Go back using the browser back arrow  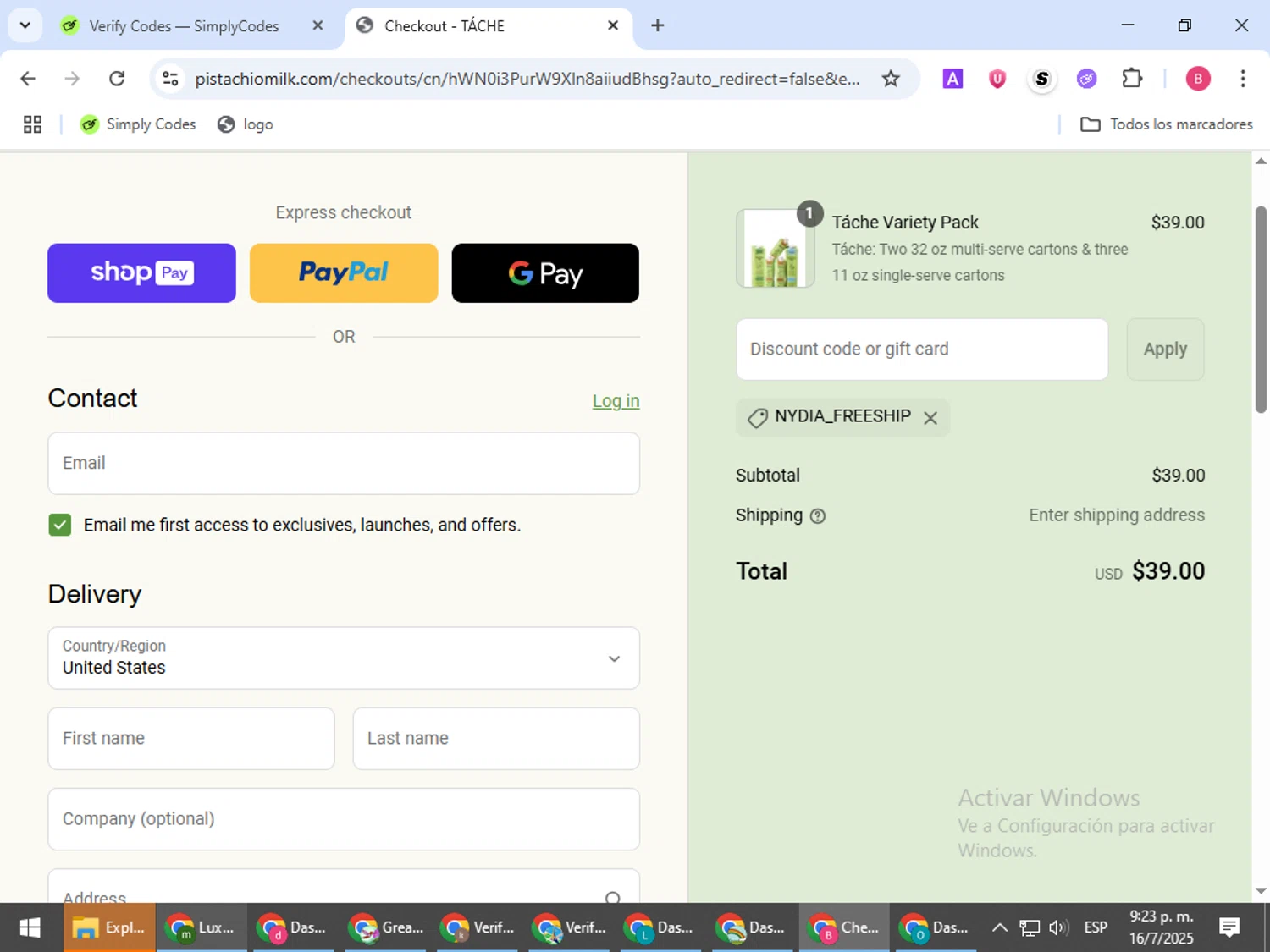pyautogui.click(x=28, y=79)
